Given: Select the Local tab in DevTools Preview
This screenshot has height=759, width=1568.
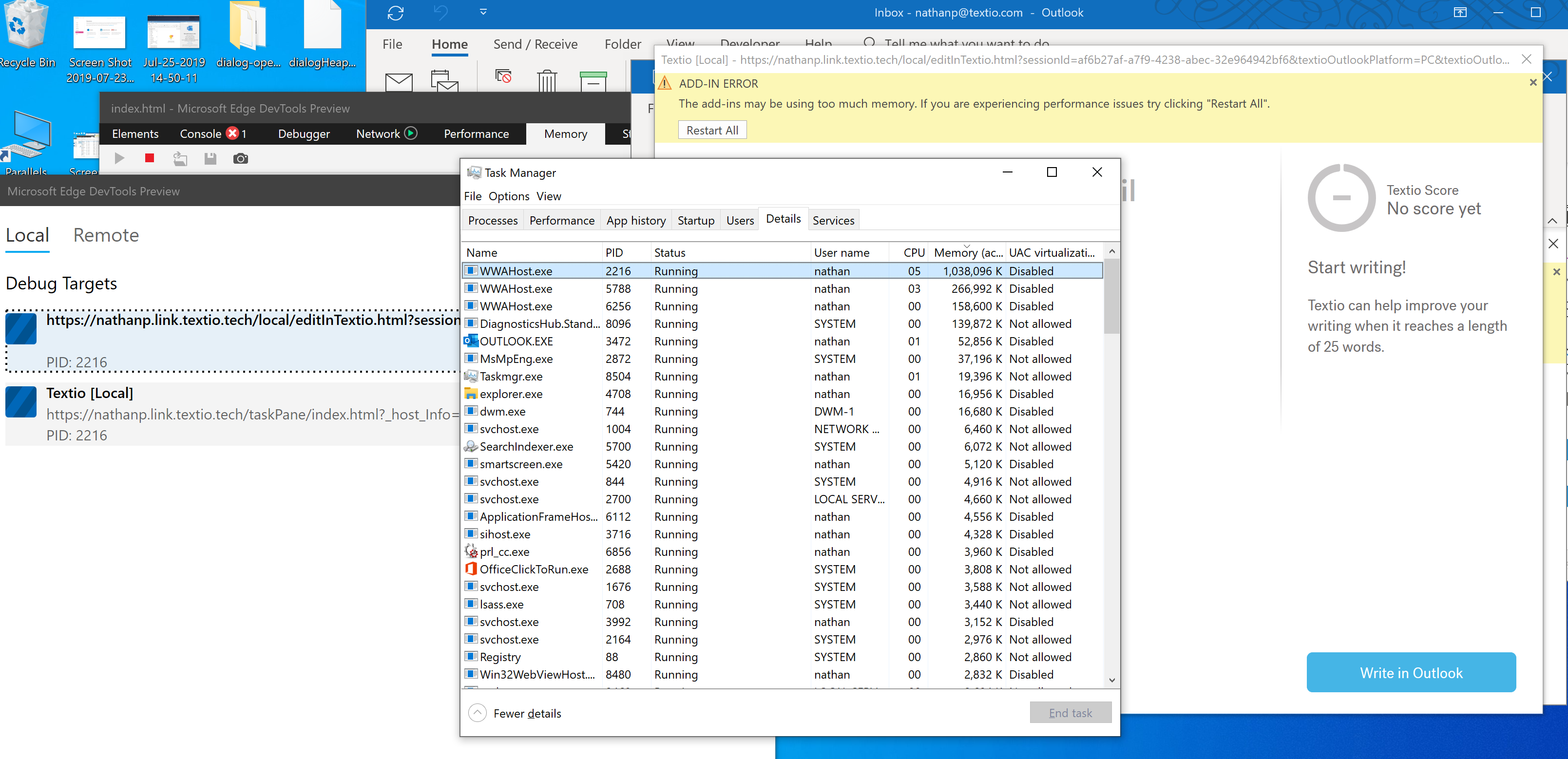Looking at the screenshot, I should coord(27,235).
